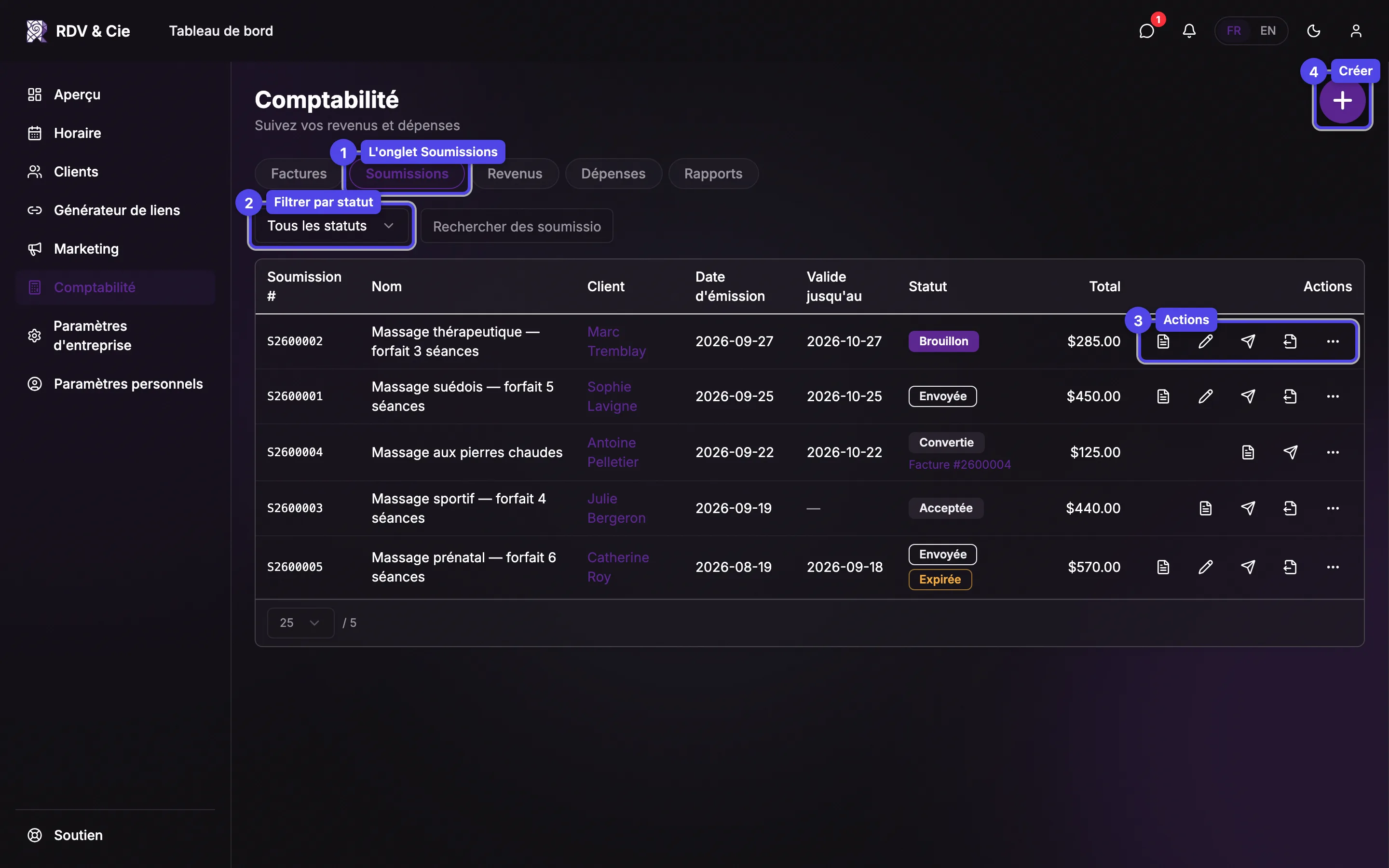
Task: Select FR language option
Action: coord(1233,31)
